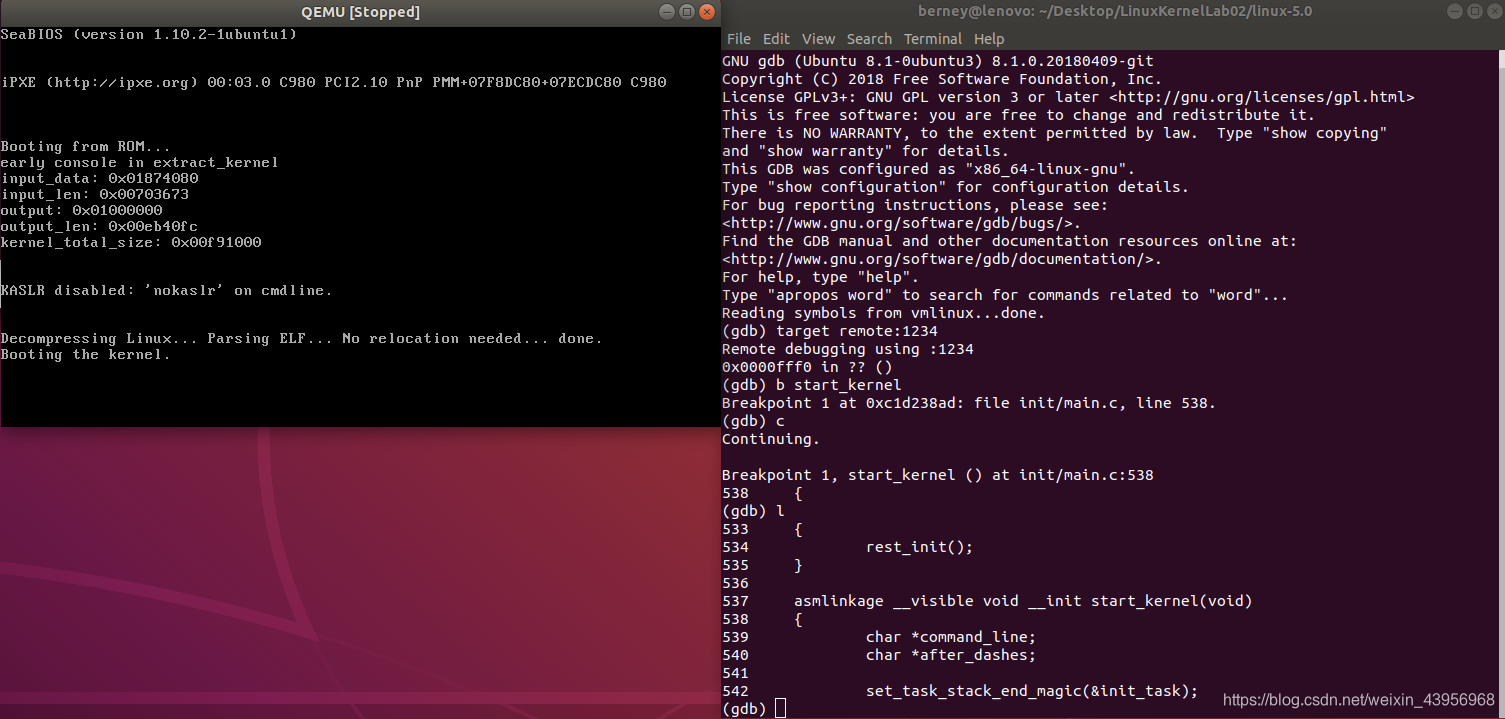
Task: Minimize the terminal window
Action: 1453,11
